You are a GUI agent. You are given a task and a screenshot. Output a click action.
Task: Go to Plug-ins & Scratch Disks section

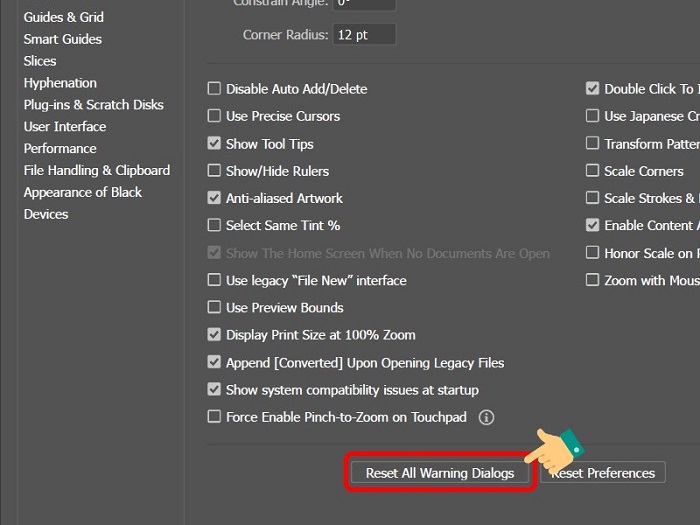[x=93, y=105]
